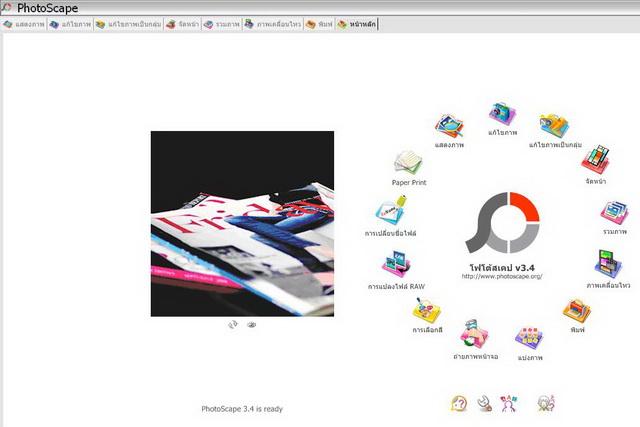Launch the แบ่งภาพ splitter icon
The height and width of the screenshot is (427, 640).
[529, 338]
